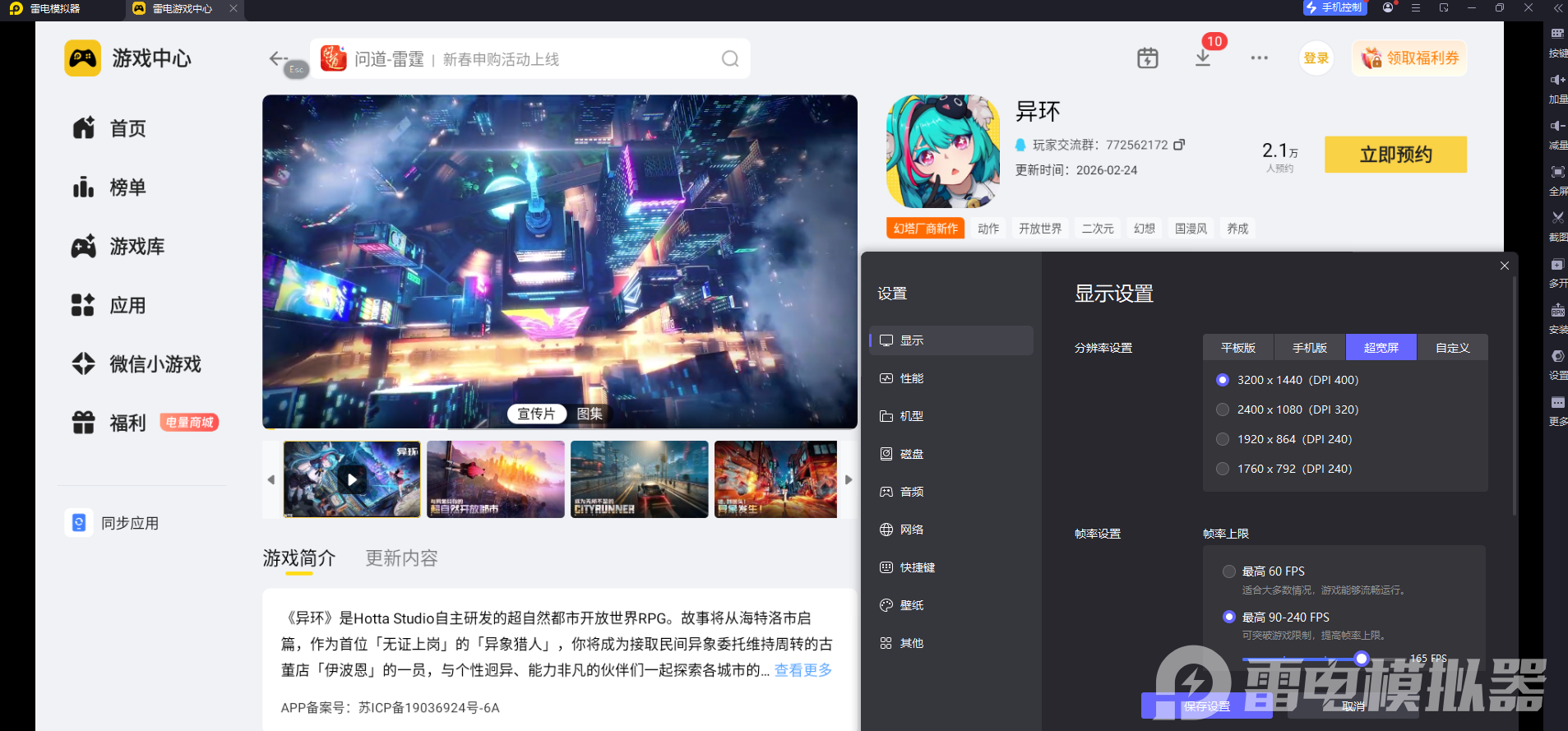Open 壁纸 wallpaper settings category
This screenshot has width=1568, height=731.
951,605
